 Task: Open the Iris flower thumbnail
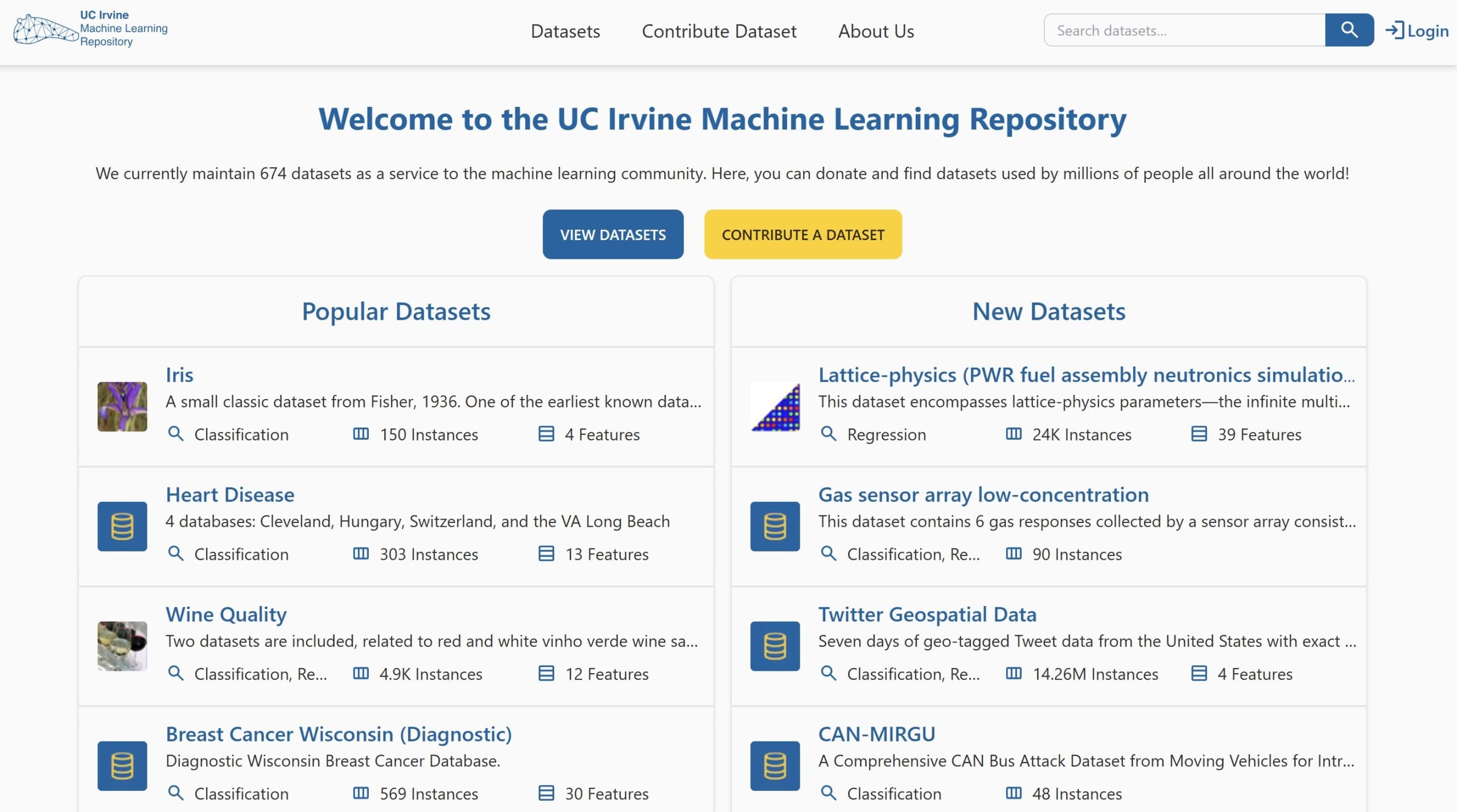point(122,406)
